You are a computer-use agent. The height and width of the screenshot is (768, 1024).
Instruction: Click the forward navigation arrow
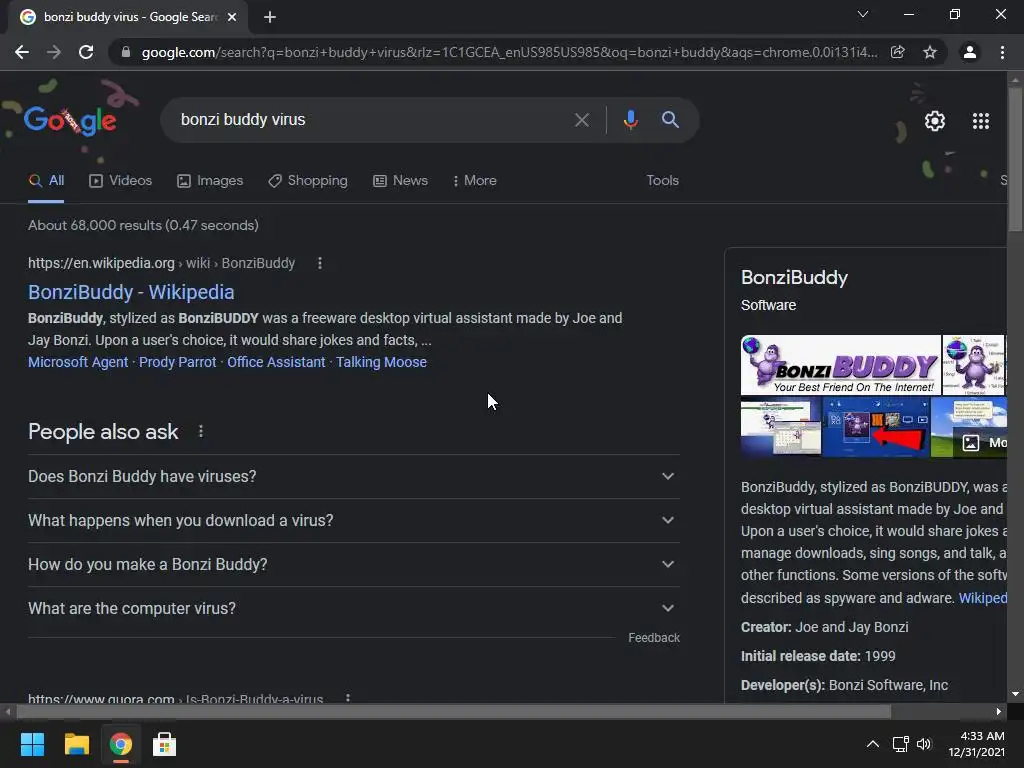point(54,52)
